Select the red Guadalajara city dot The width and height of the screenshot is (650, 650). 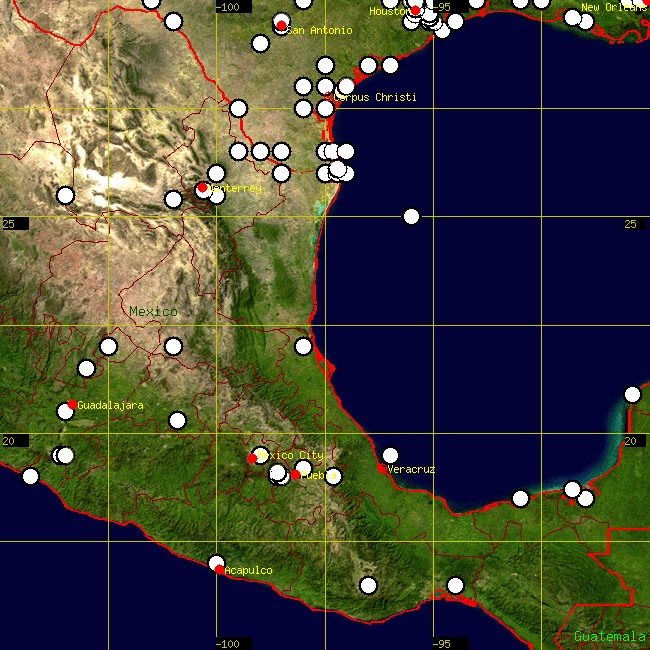coord(72,404)
